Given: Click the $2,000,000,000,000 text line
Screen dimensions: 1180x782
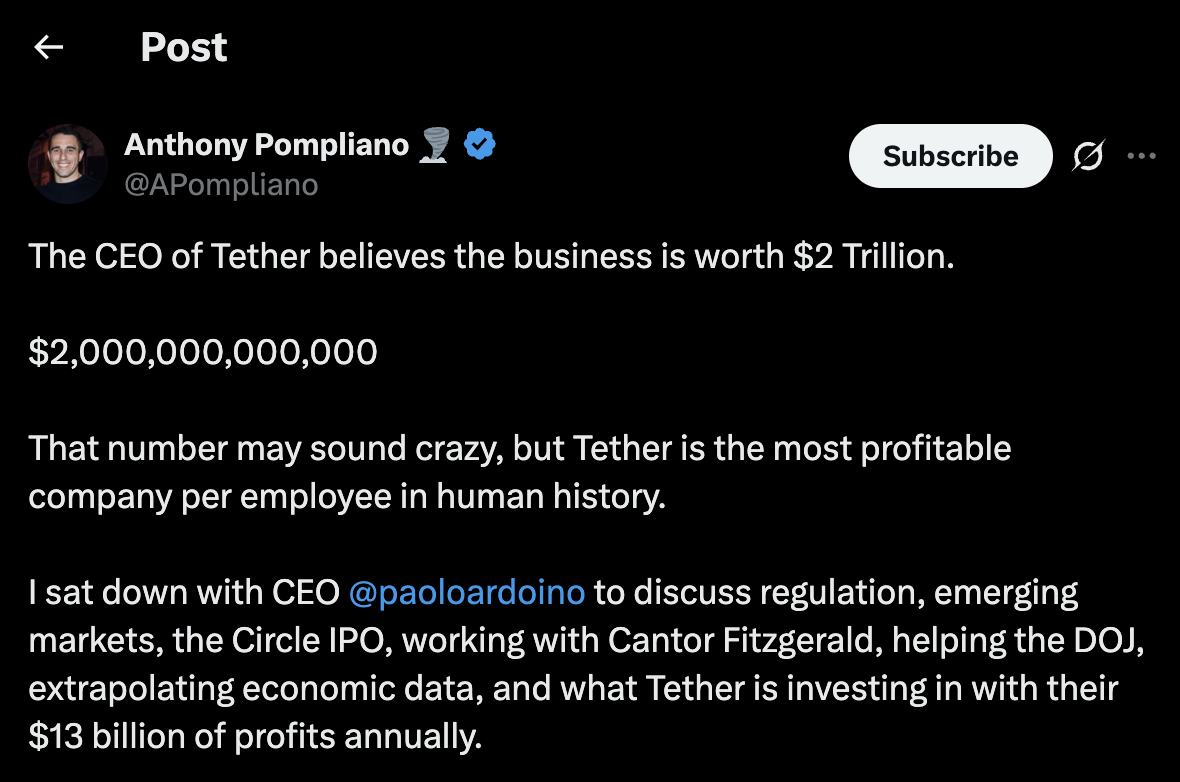Looking at the screenshot, I should tap(202, 352).
